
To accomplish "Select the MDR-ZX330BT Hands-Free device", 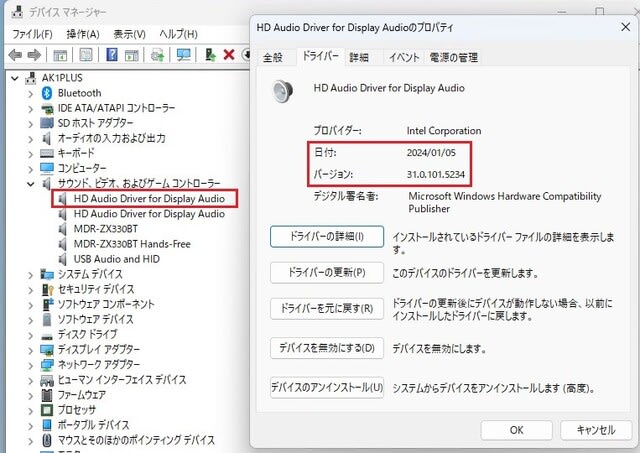I will coord(132,244).
